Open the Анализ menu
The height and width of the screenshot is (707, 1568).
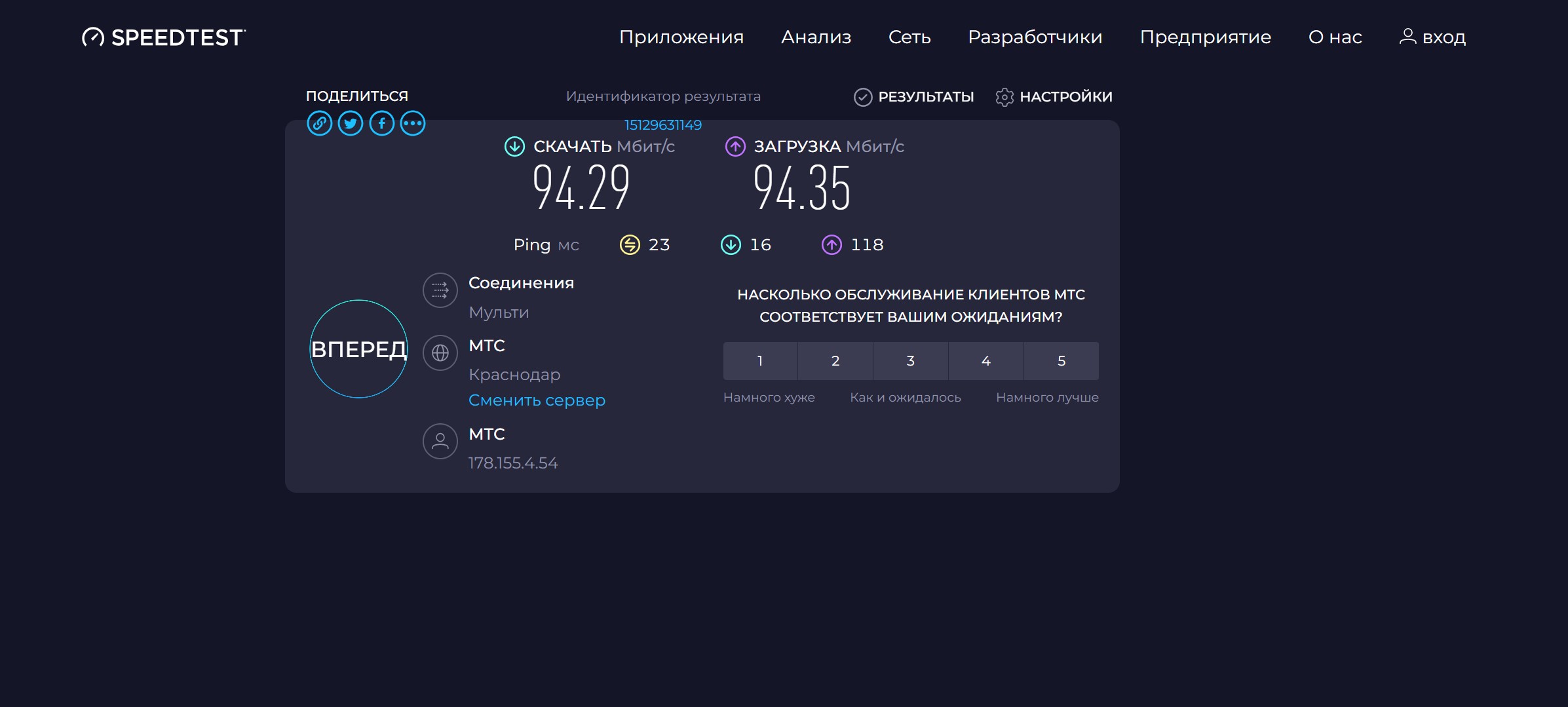(816, 37)
